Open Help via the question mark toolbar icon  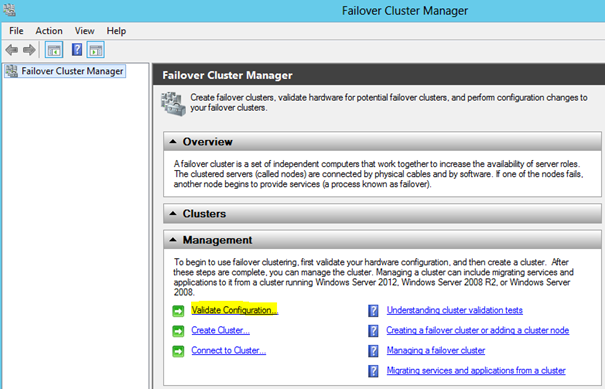coord(77,49)
